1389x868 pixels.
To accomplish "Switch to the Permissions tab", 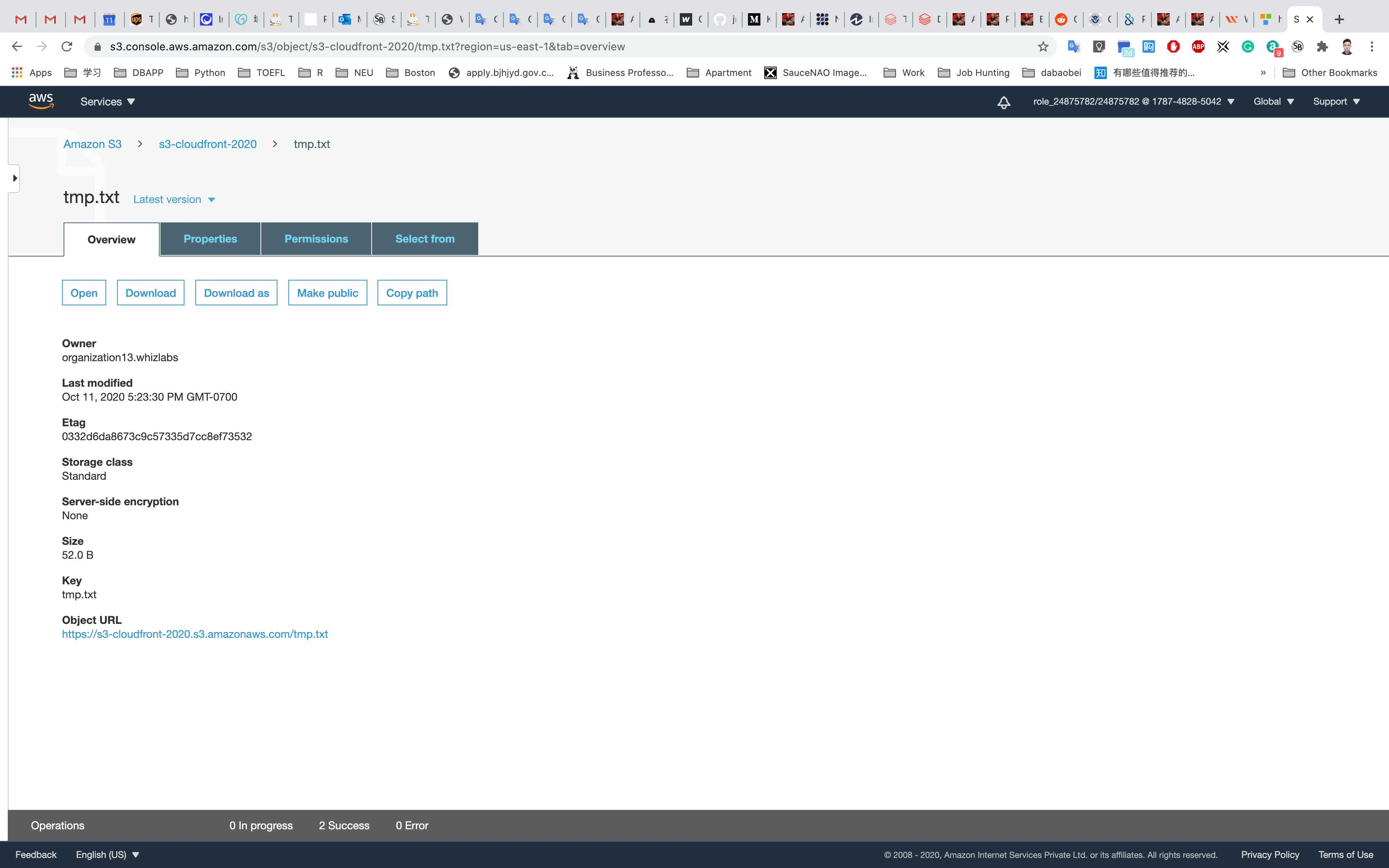I will (x=316, y=239).
